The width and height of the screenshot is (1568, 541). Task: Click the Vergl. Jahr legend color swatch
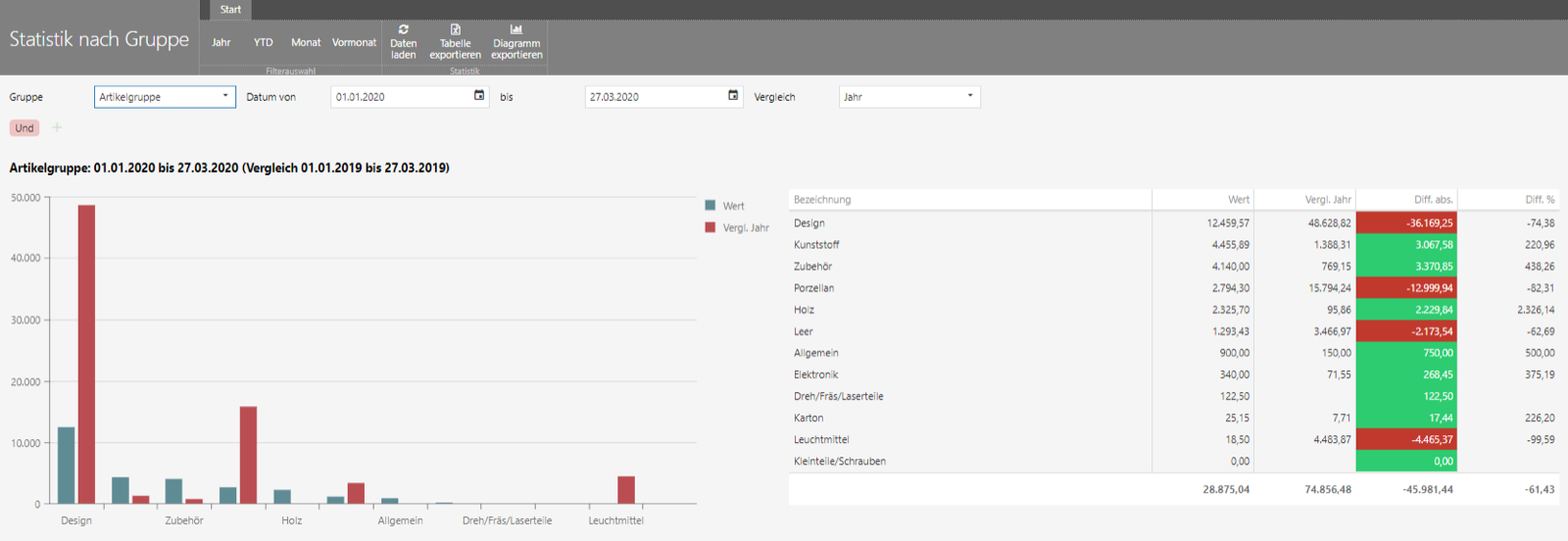point(710,227)
